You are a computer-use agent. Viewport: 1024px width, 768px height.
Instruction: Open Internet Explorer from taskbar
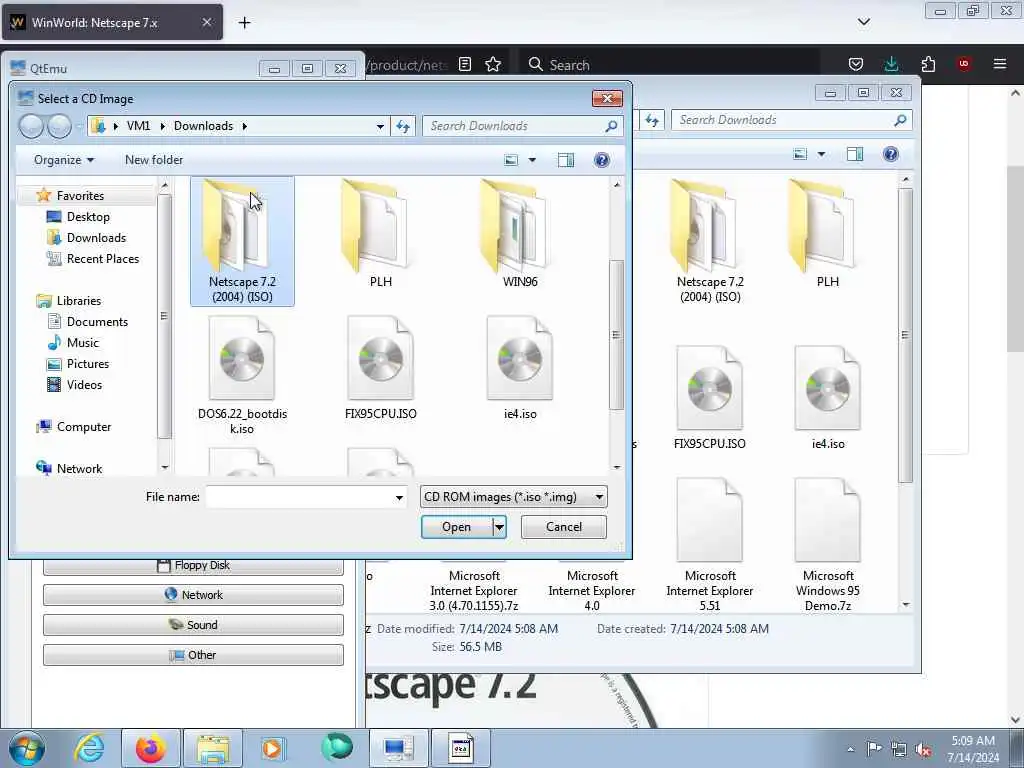pyautogui.click(x=89, y=748)
